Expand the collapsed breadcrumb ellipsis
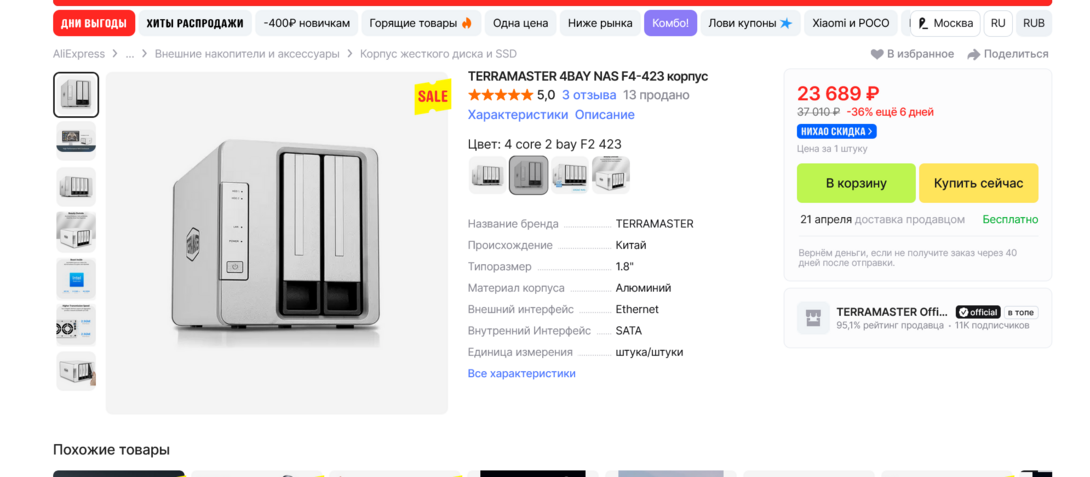This screenshot has width=1090, height=477. 130,54
